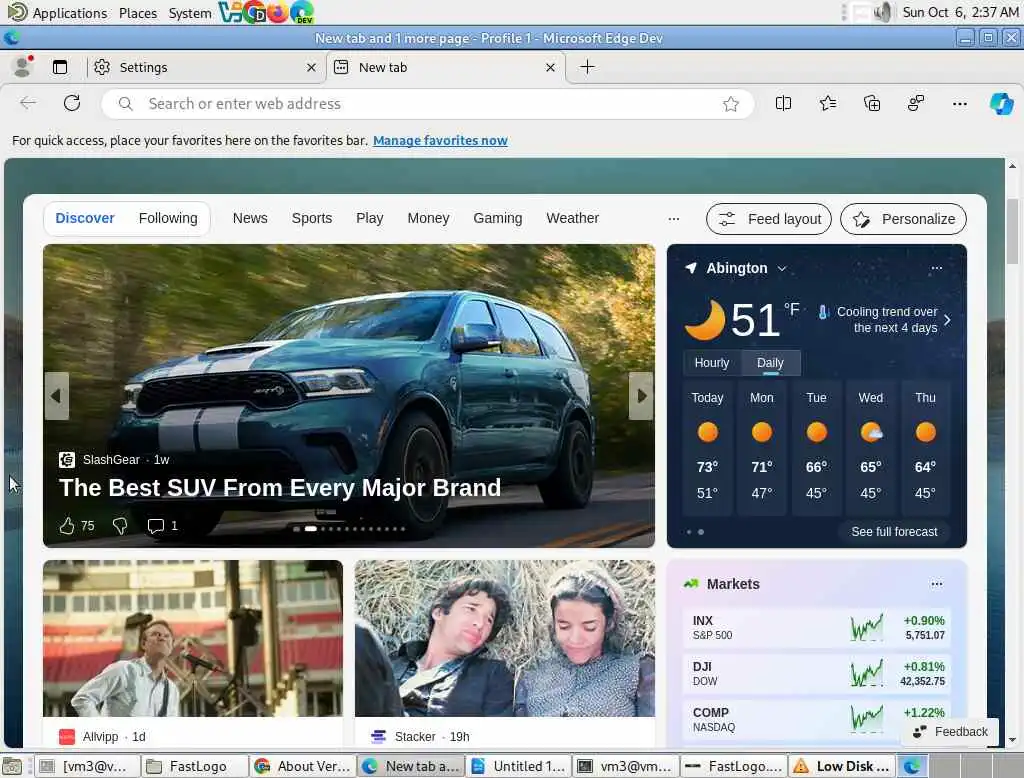This screenshot has width=1024, height=778.
Task: Open the Weather category
Action: (573, 218)
